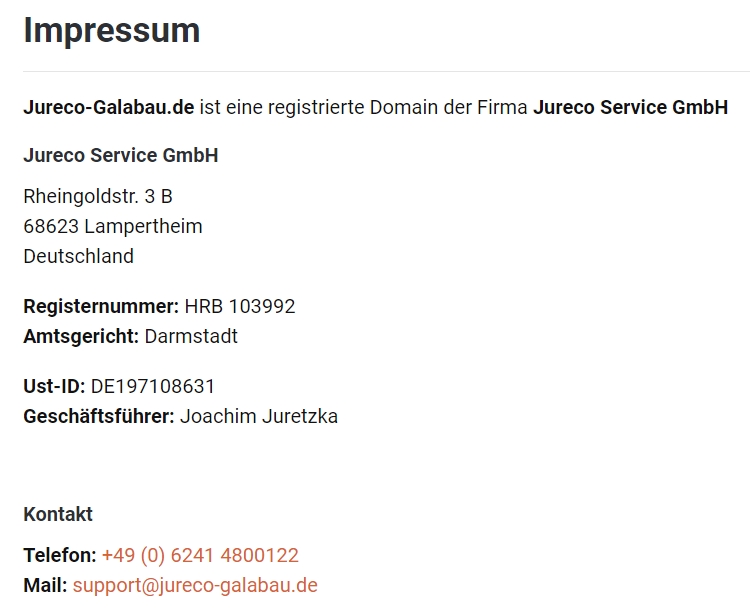Click the HRB 103992 register number
This screenshot has width=750, height=613.
(x=240, y=306)
